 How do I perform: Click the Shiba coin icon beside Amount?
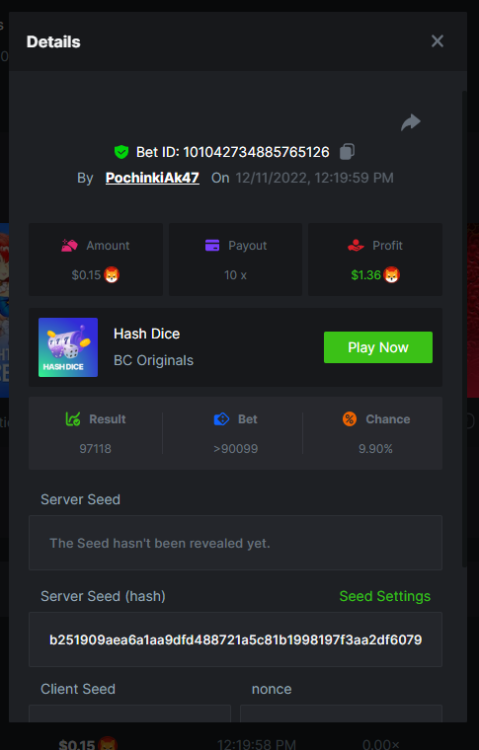(111, 275)
